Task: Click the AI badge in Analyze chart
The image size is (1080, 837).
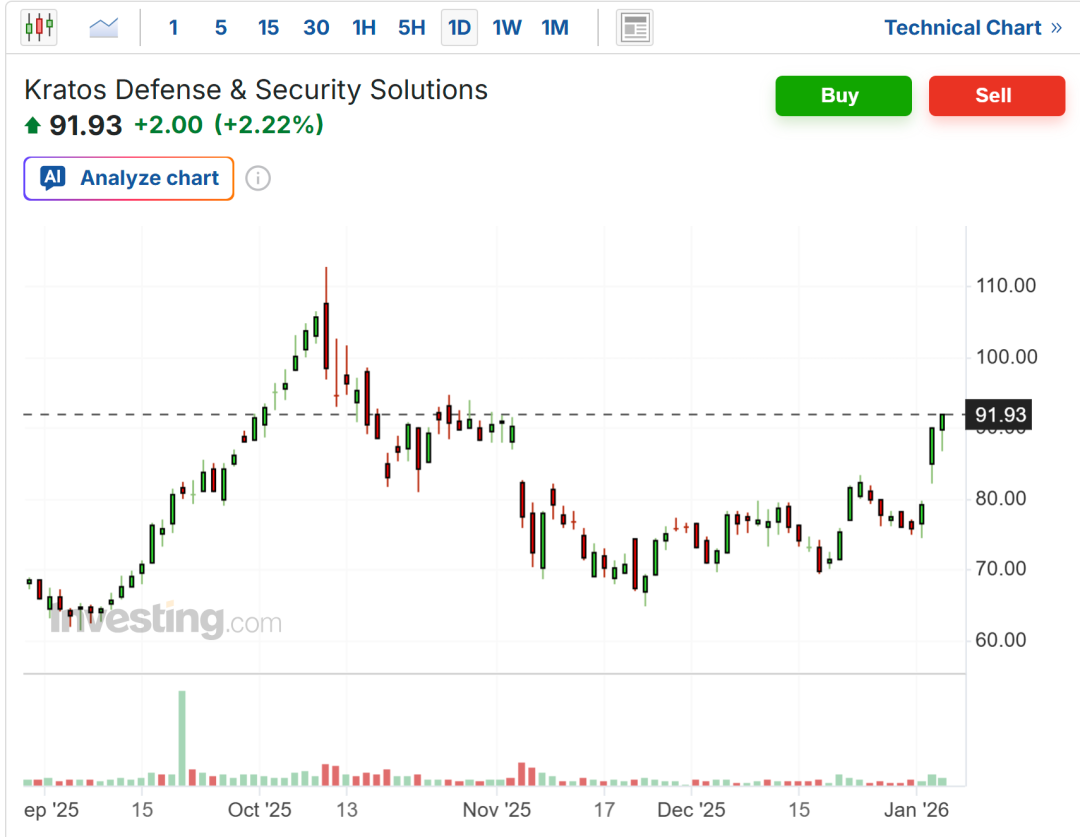Action: [x=53, y=178]
